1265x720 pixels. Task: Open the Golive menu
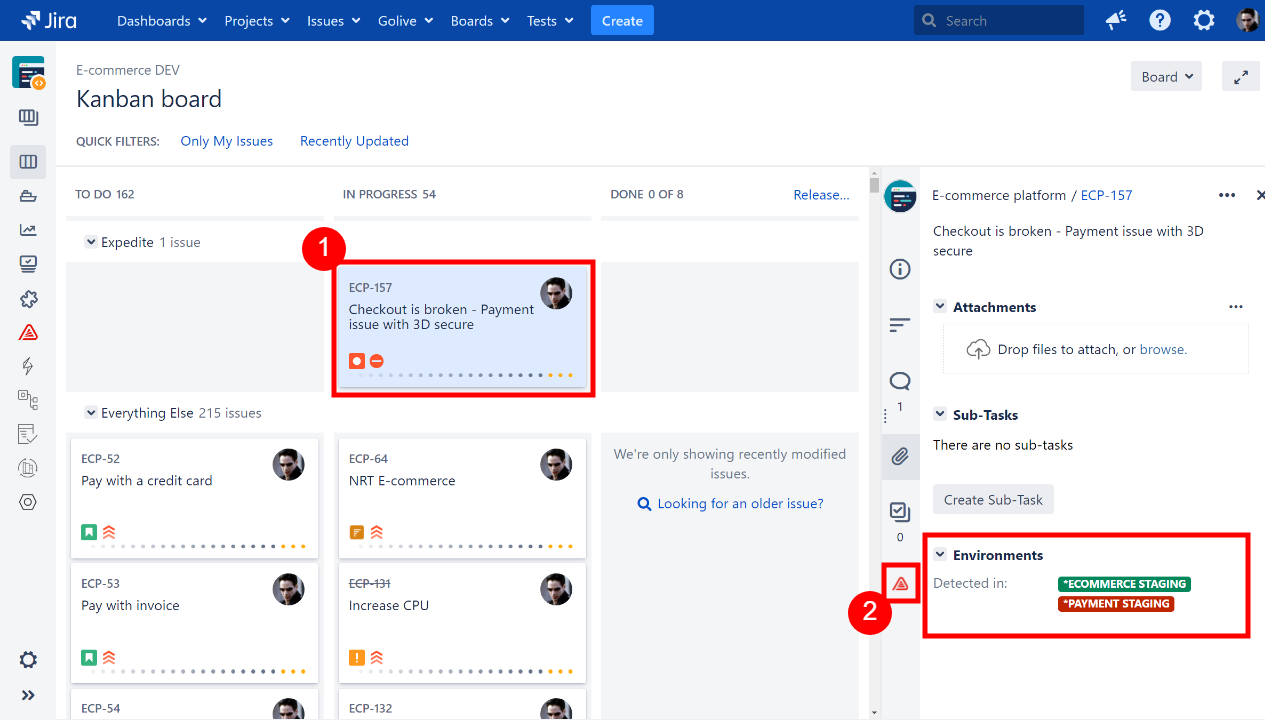405,20
